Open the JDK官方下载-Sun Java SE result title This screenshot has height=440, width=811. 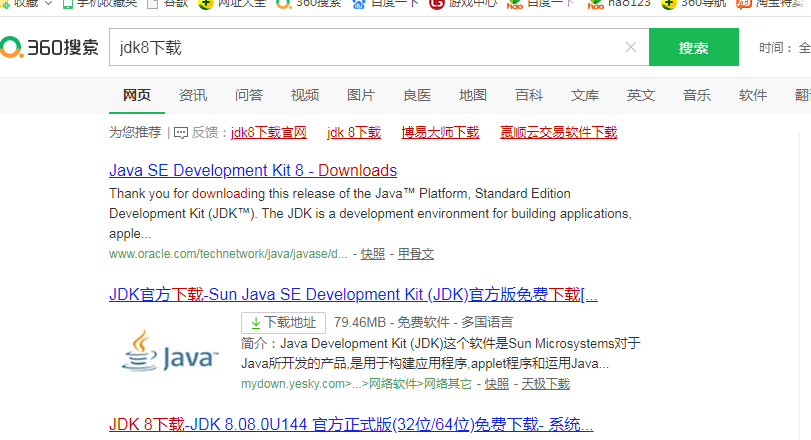[x=353, y=295]
